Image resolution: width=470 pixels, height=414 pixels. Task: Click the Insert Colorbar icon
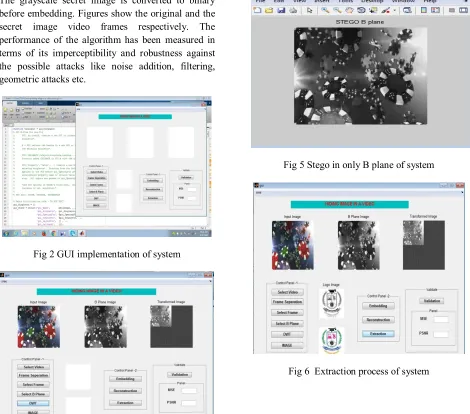[x=424, y=10]
